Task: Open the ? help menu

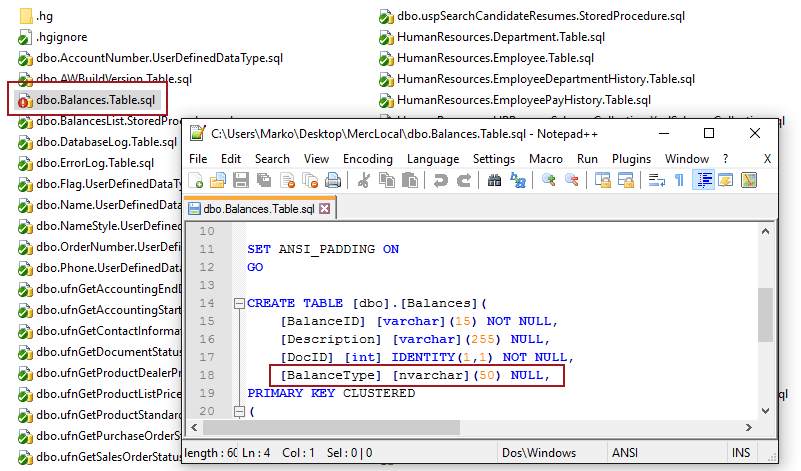Action: coord(725,159)
